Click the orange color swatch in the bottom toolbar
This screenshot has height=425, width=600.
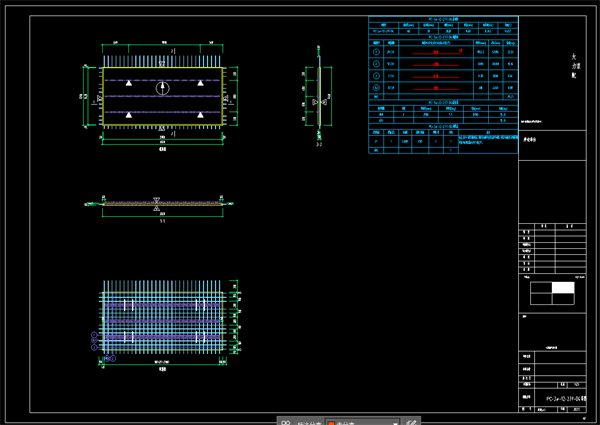(x=331, y=423)
